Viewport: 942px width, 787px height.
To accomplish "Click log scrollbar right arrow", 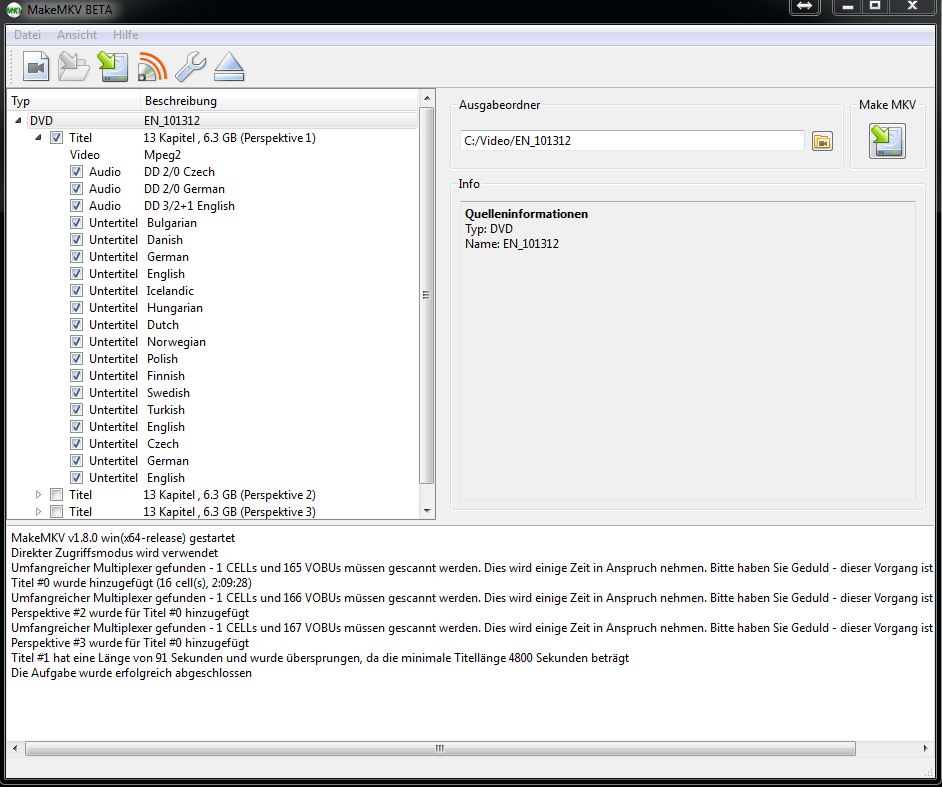I will point(925,749).
